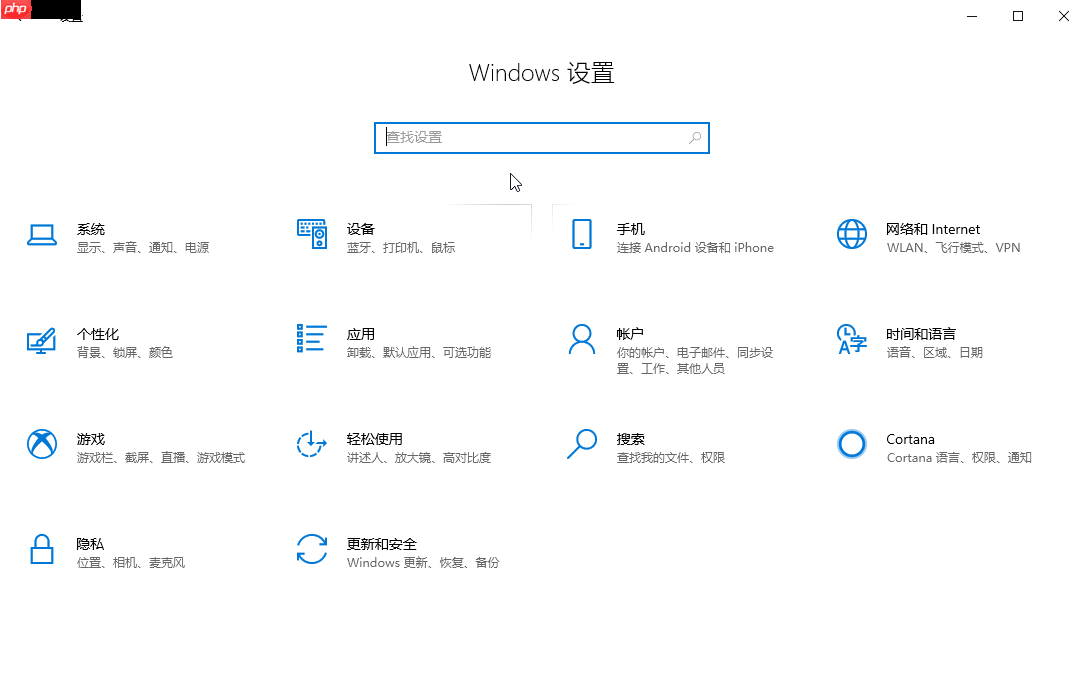Open the 轻松使用 dial icon

311,444
